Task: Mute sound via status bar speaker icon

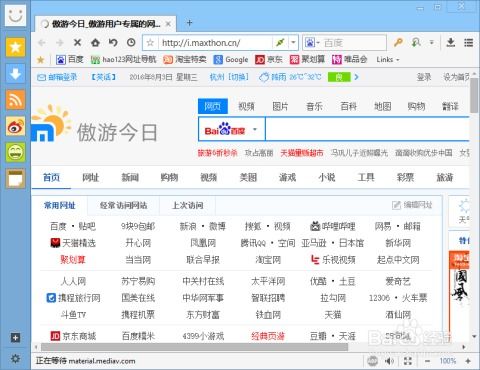Action: pos(389,361)
